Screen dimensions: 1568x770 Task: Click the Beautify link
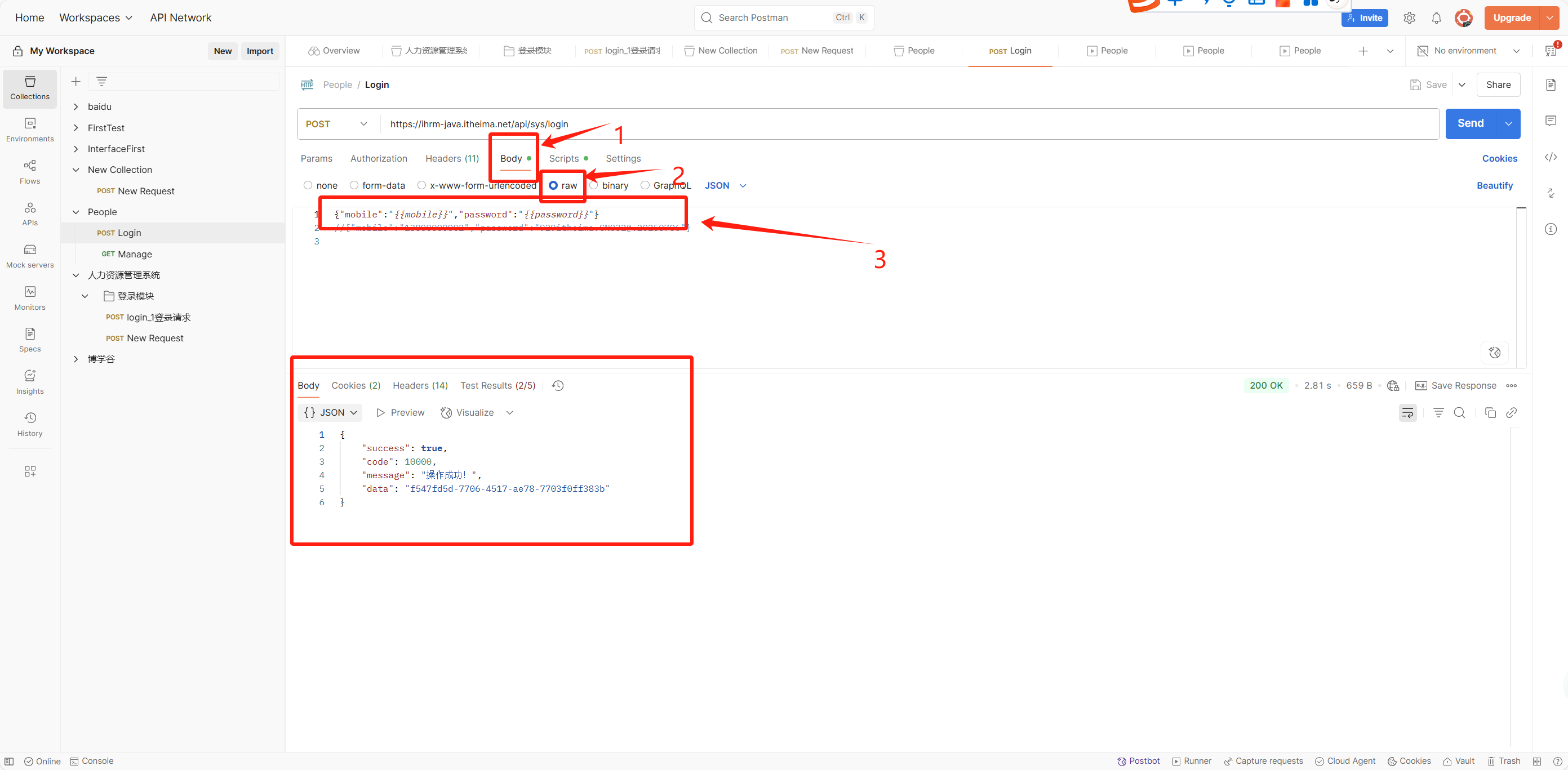pyautogui.click(x=1494, y=186)
